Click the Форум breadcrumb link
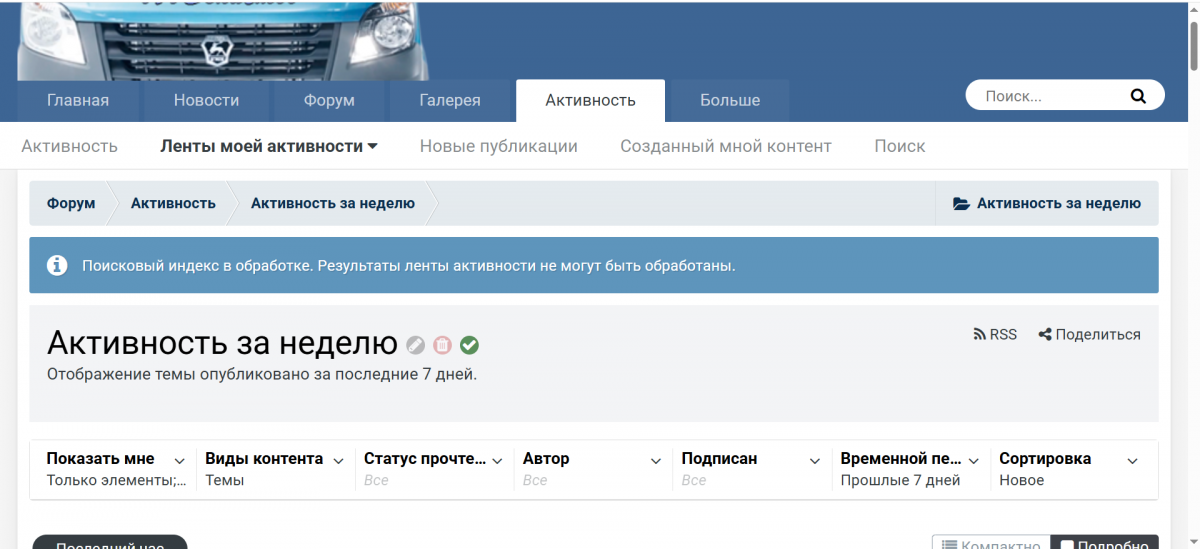This screenshot has height=549, width=1200. (71, 203)
